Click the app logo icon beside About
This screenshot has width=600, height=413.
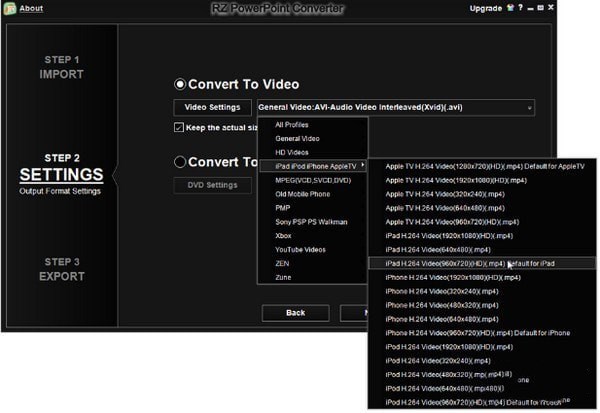[x=10, y=8]
